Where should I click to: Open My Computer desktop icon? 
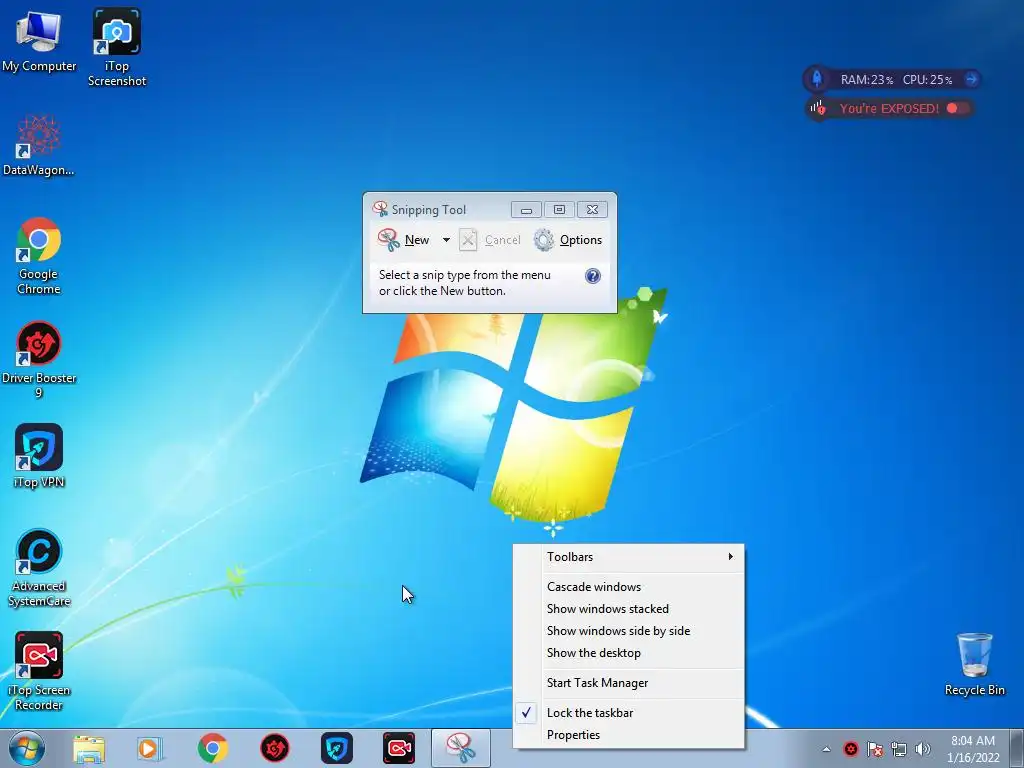[x=39, y=39]
